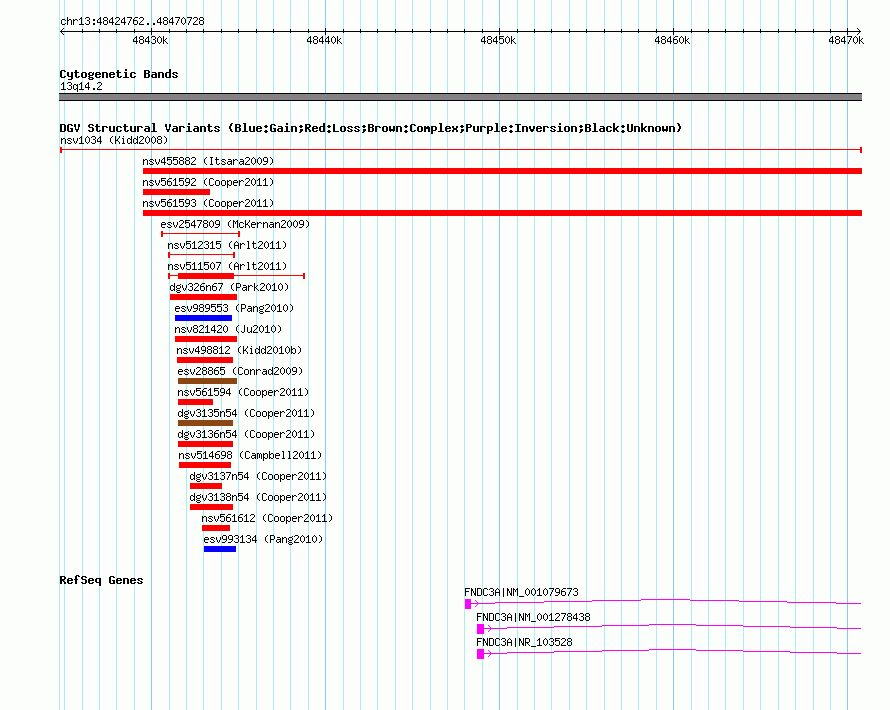Click the blue gain bar under esv989553
Screen dimensions: 890x710
pos(203,318)
